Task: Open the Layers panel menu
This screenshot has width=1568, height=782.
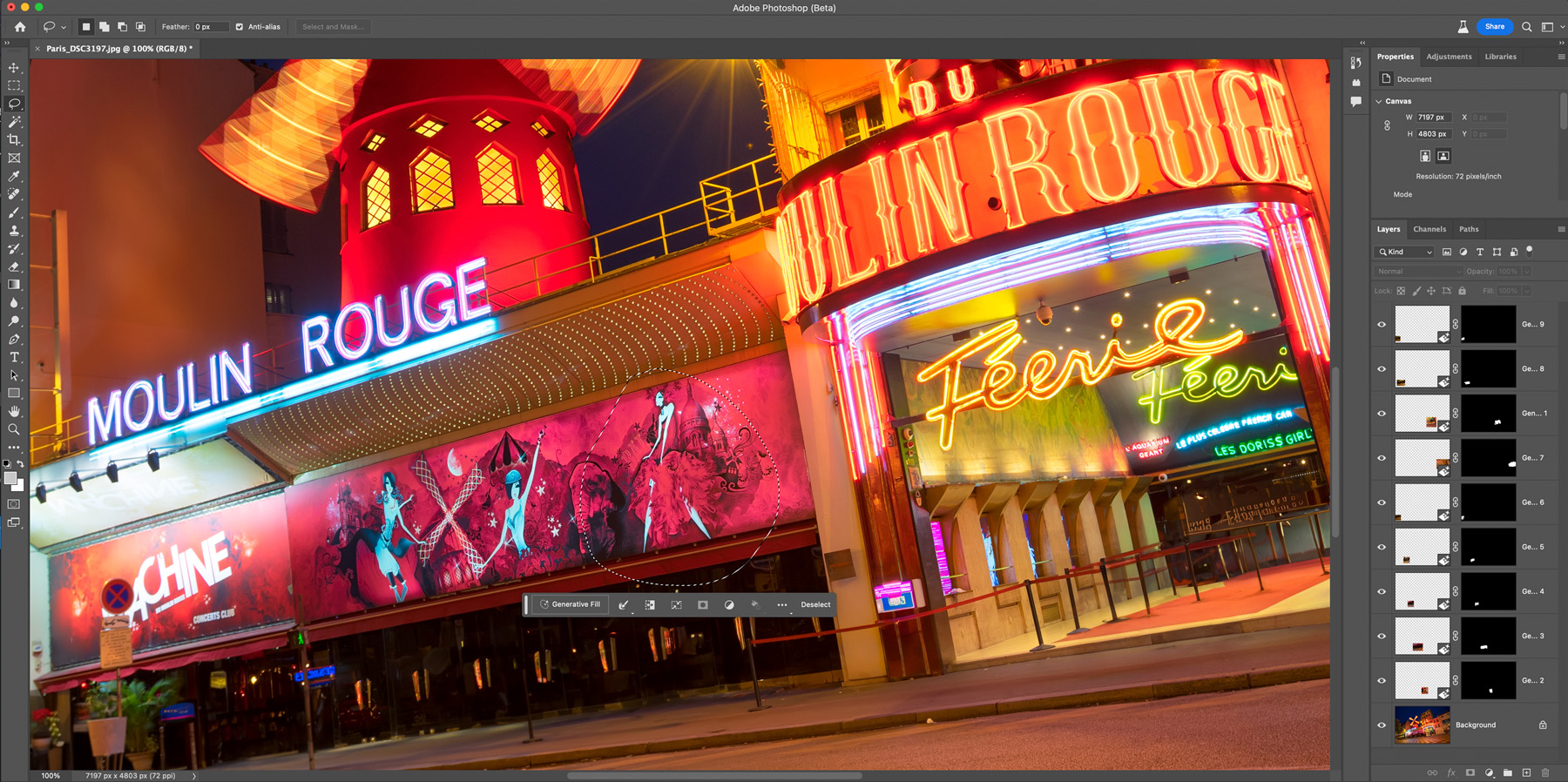Action: click(1560, 229)
